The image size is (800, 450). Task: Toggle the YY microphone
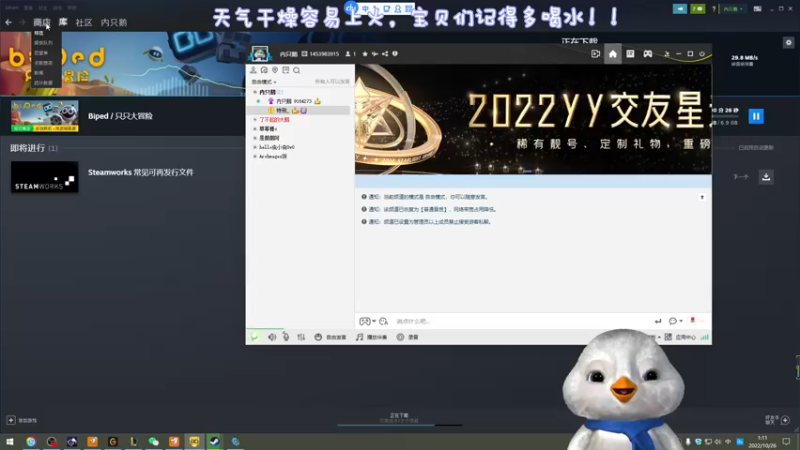click(x=286, y=337)
